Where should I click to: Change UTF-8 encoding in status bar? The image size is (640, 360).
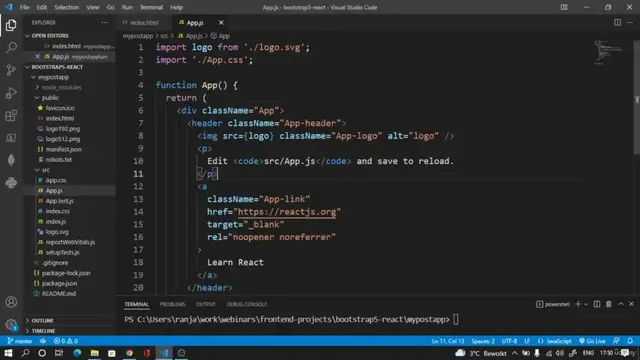coord(509,341)
